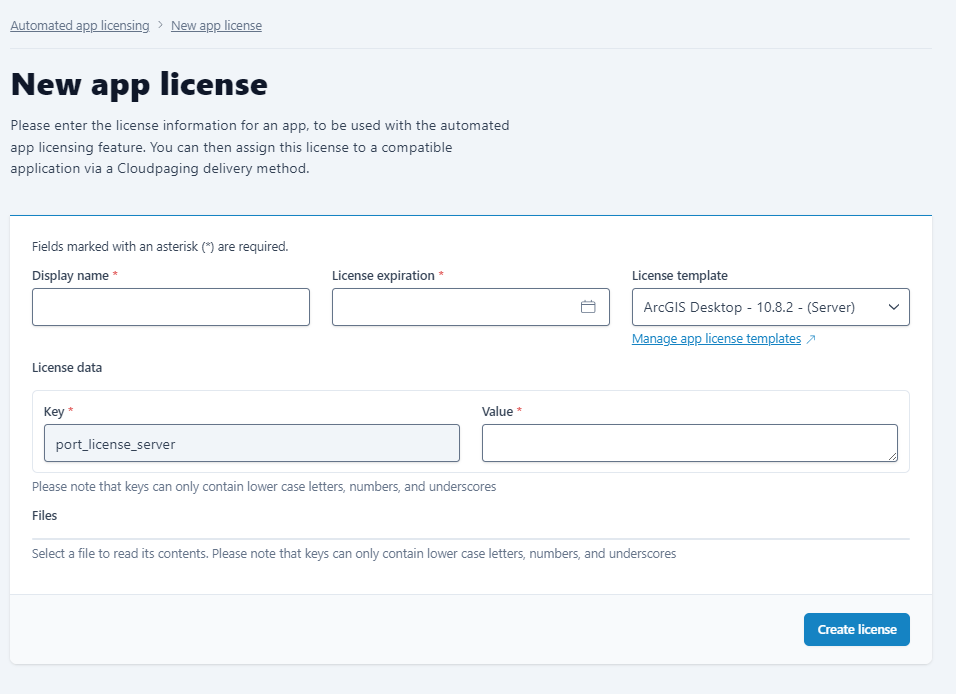Expand the License template chevron arrow

(893, 307)
